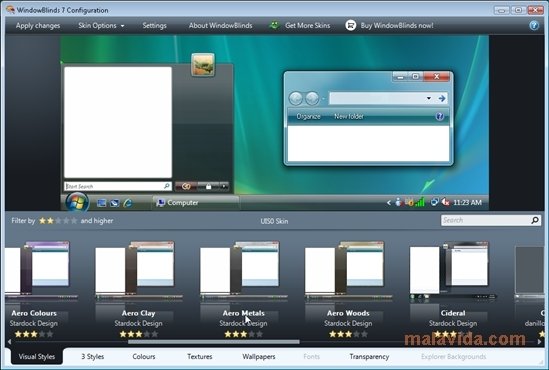Set filter rating to five stars
This screenshot has height=370, width=549.
click(x=74, y=221)
